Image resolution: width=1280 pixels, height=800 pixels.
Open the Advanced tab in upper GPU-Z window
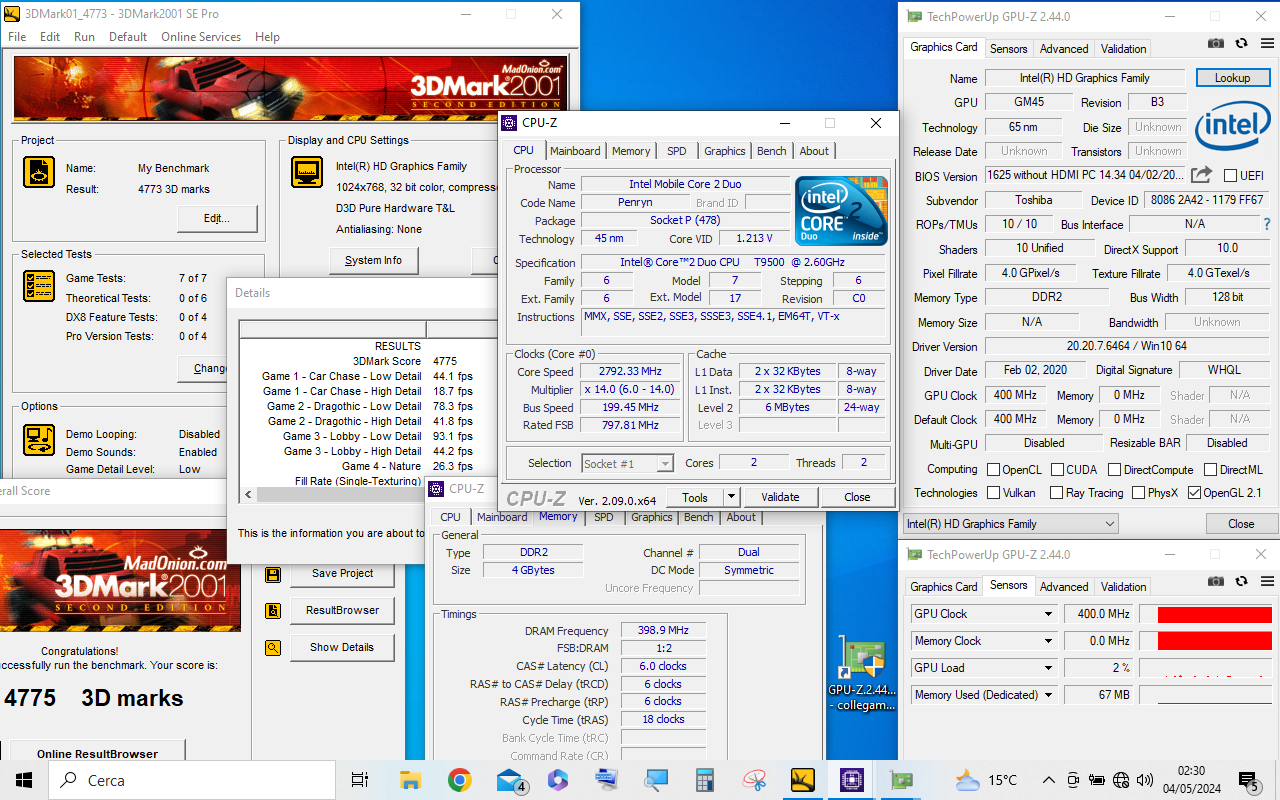click(1064, 49)
